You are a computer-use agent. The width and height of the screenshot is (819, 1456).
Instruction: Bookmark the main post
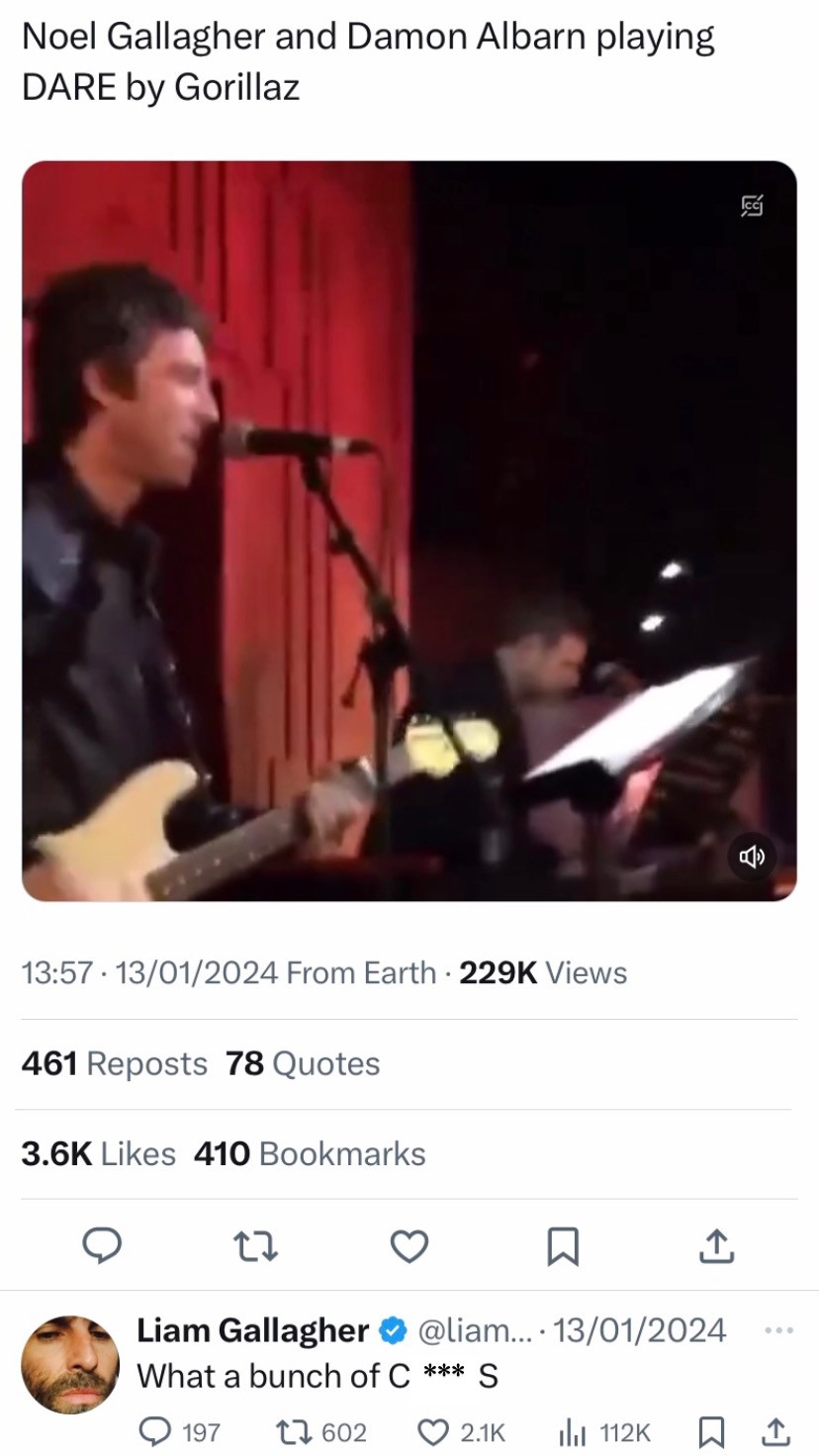[x=563, y=1246]
